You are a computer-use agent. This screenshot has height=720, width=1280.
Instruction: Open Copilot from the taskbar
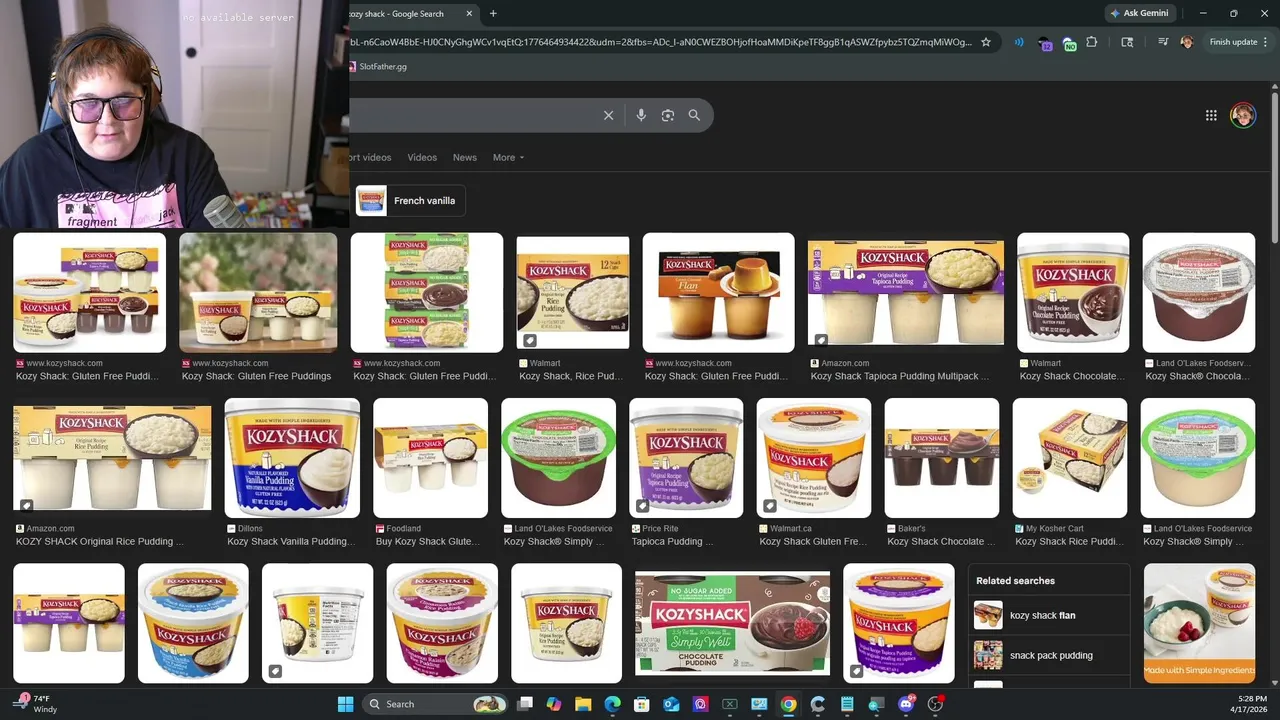click(x=554, y=704)
